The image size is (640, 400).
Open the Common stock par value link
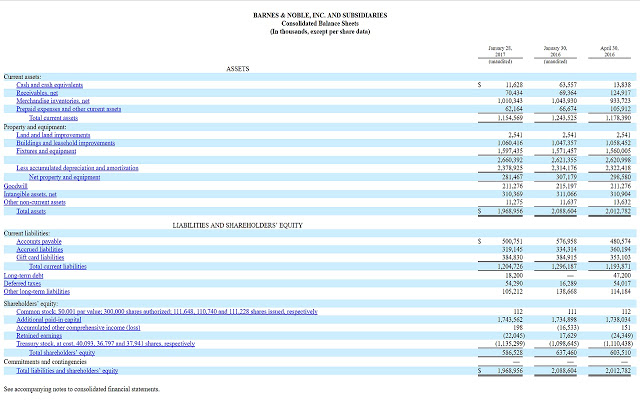coord(167,311)
